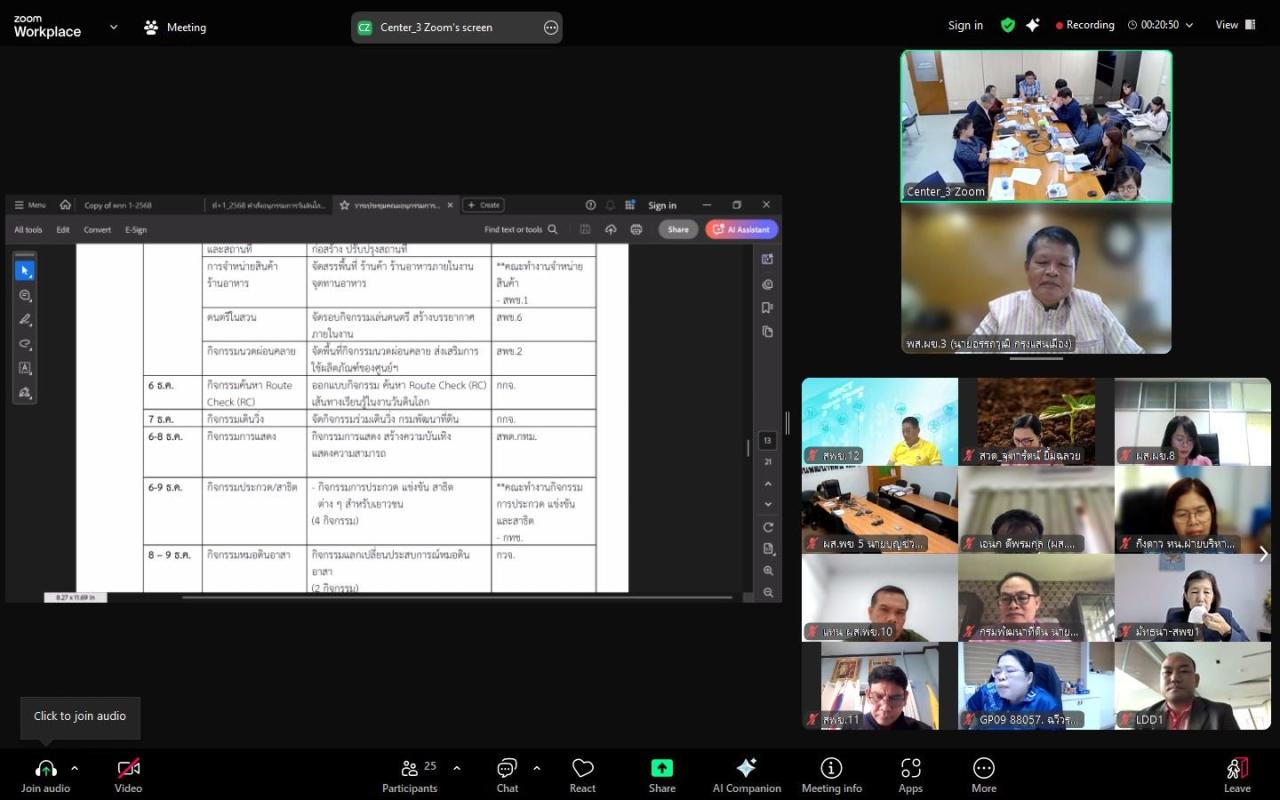1280x800 pixels.
Task: Open the Participants panel
Action: coord(410,775)
